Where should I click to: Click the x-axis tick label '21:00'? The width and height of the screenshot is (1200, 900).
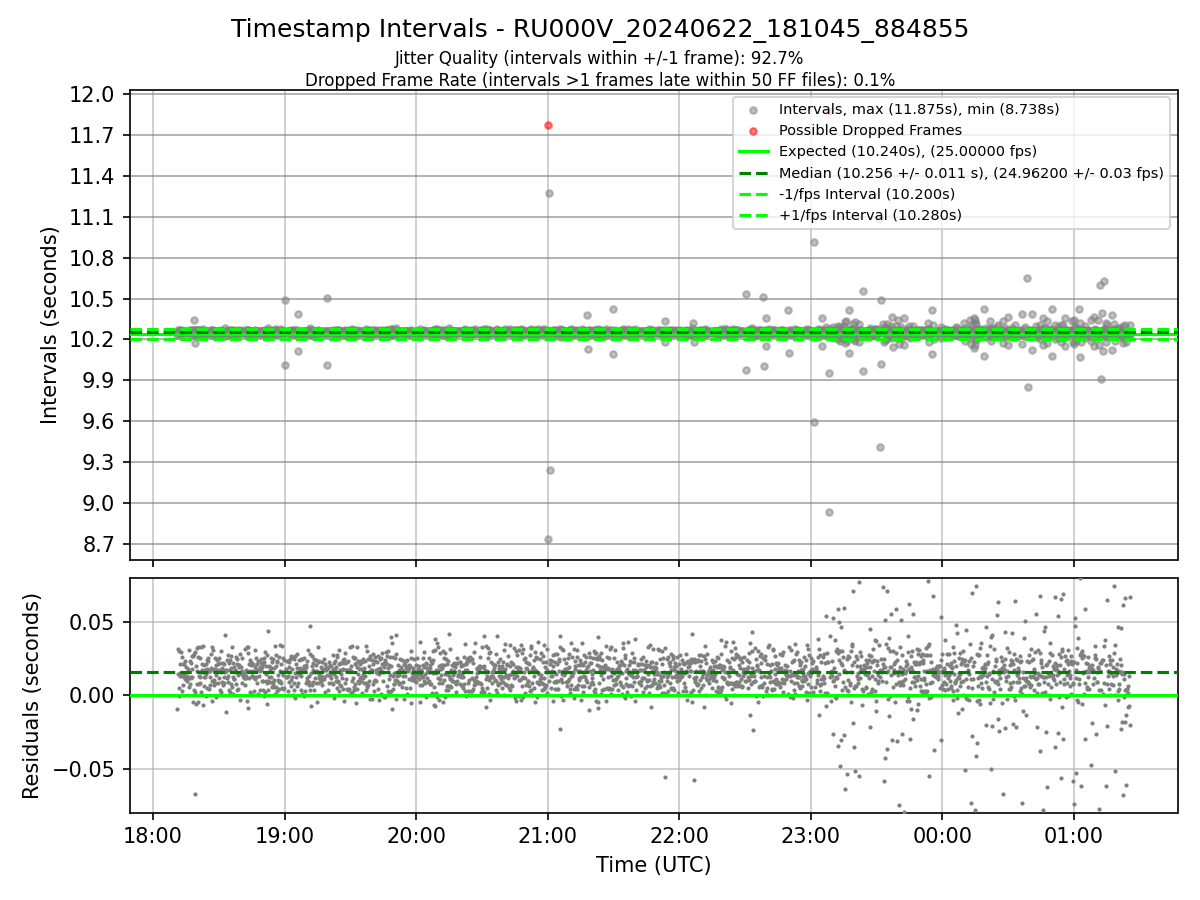(548, 834)
